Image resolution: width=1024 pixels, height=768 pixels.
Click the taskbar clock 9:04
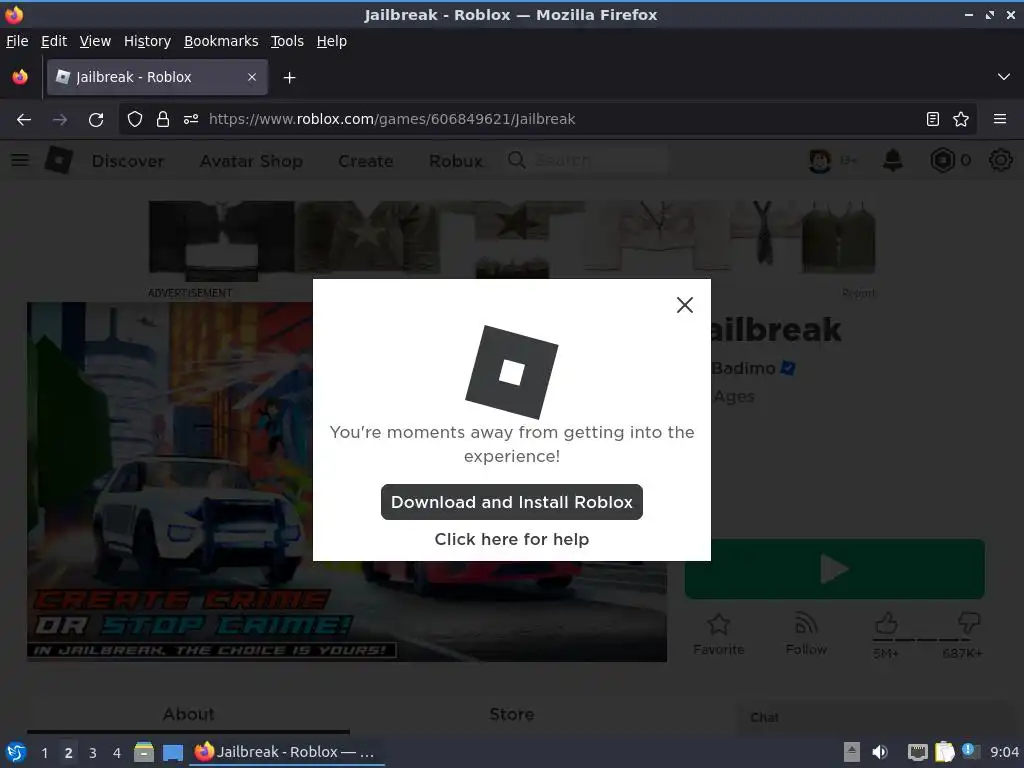click(1004, 752)
